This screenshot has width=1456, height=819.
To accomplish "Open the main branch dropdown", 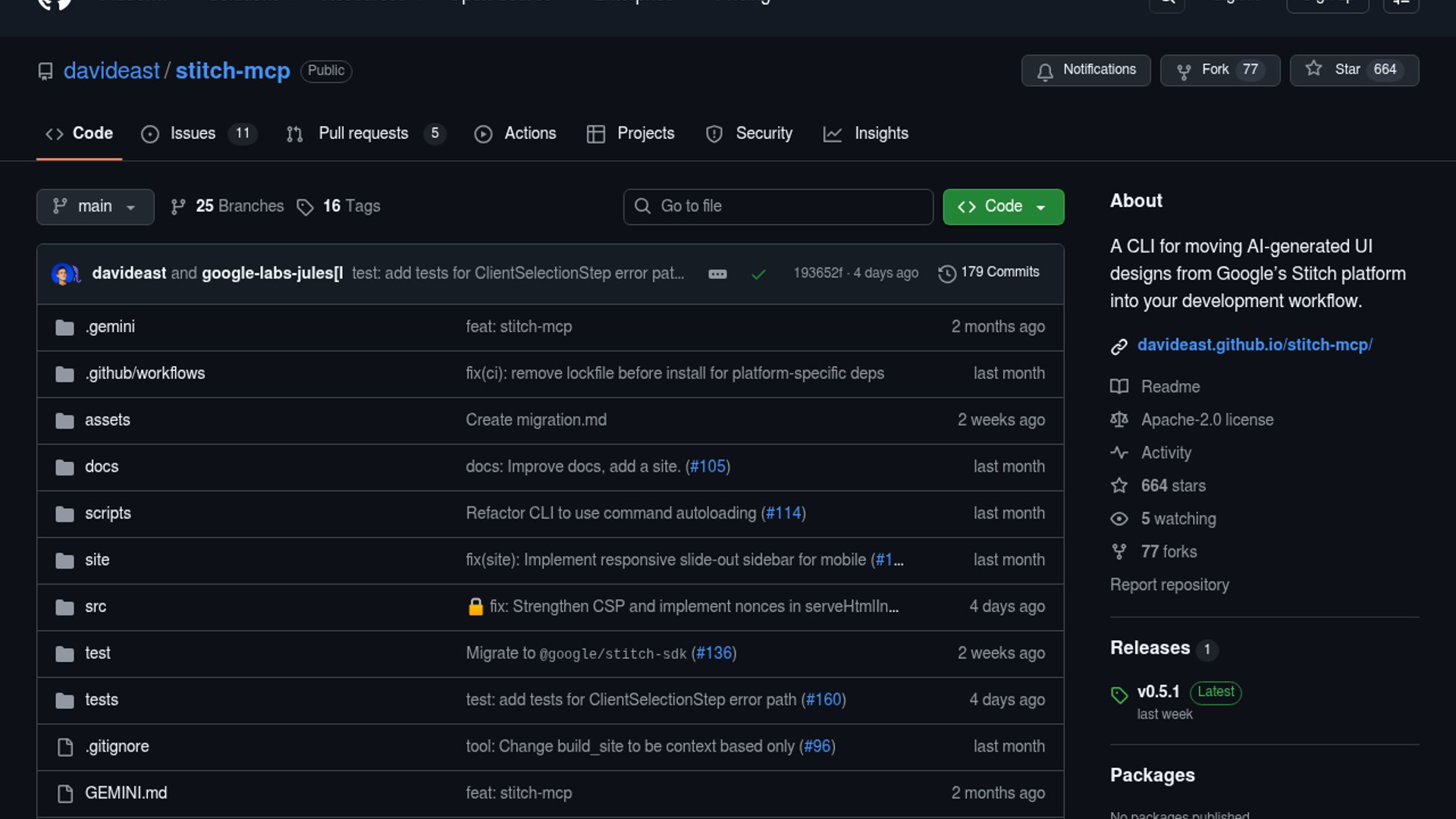I will (x=95, y=206).
